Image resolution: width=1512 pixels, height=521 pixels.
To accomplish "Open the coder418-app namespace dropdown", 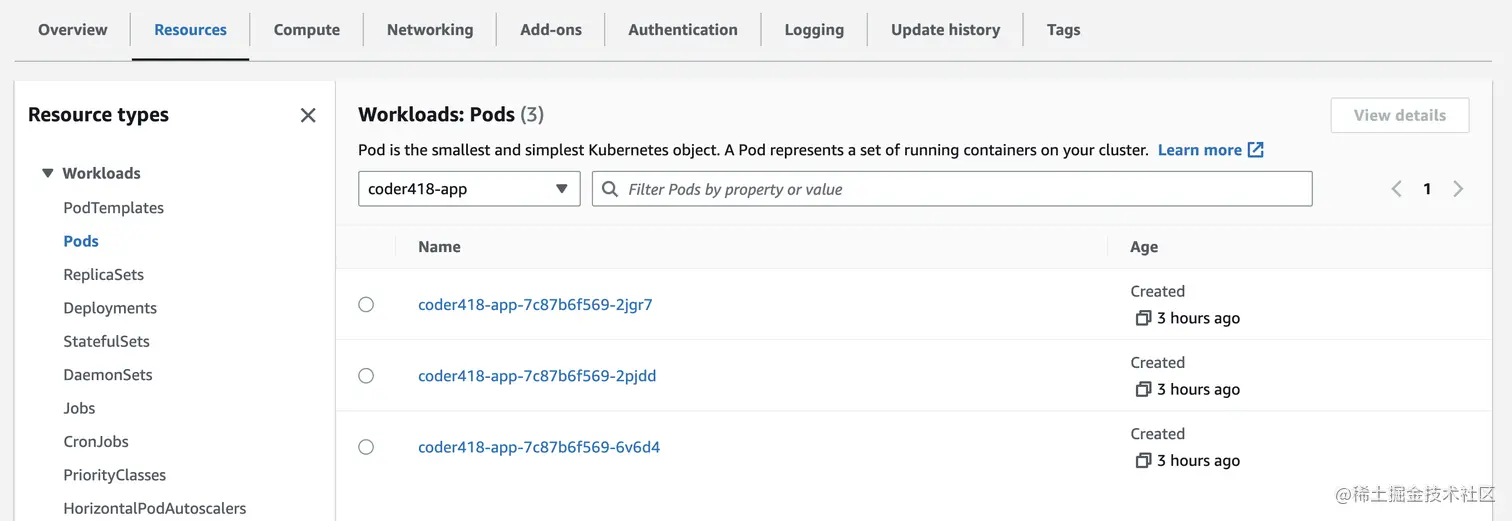I will (x=469, y=189).
